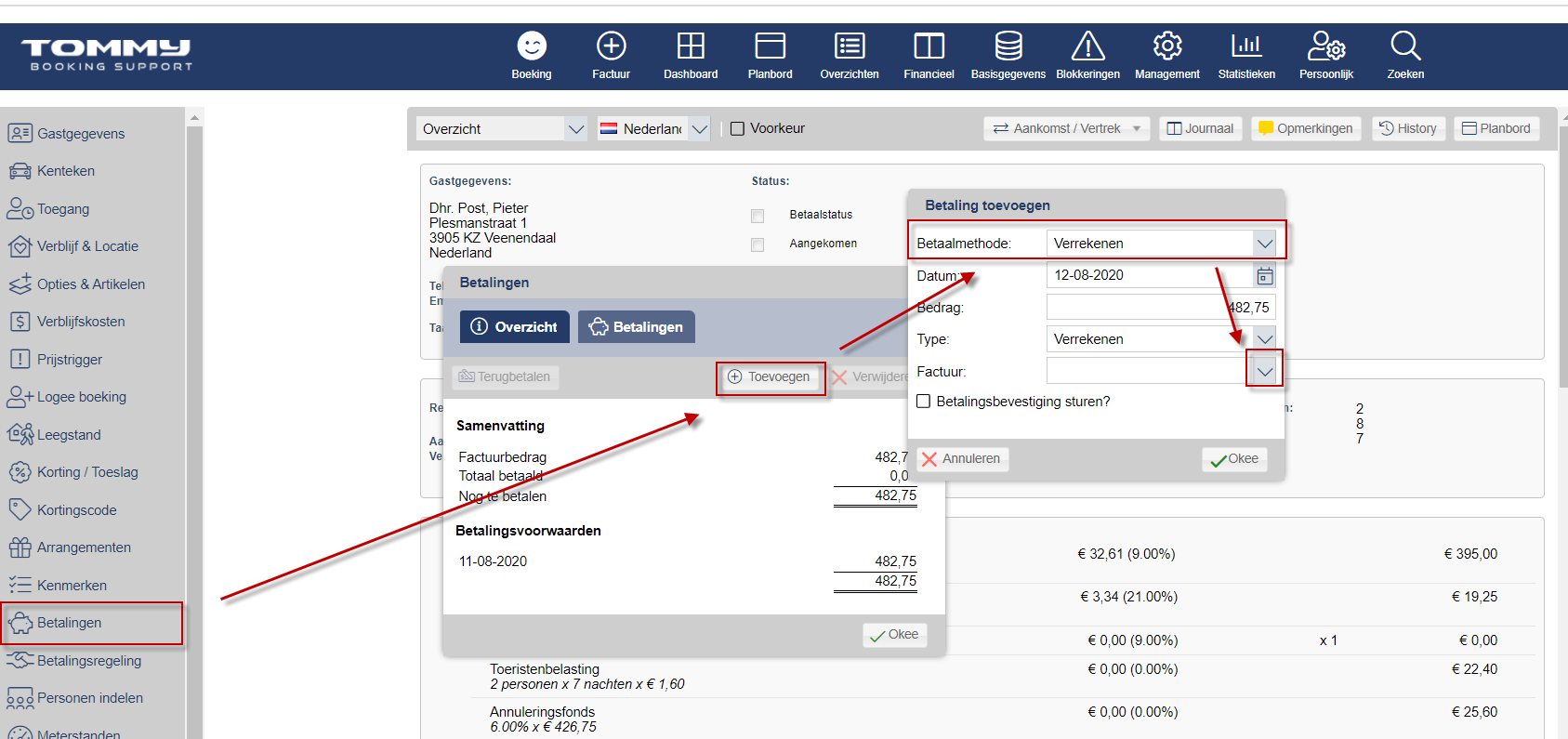The height and width of the screenshot is (739, 1568).
Task: Click Annuleren in Betaling toevoegen
Action: pyautogui.click(x=963, y=458)
